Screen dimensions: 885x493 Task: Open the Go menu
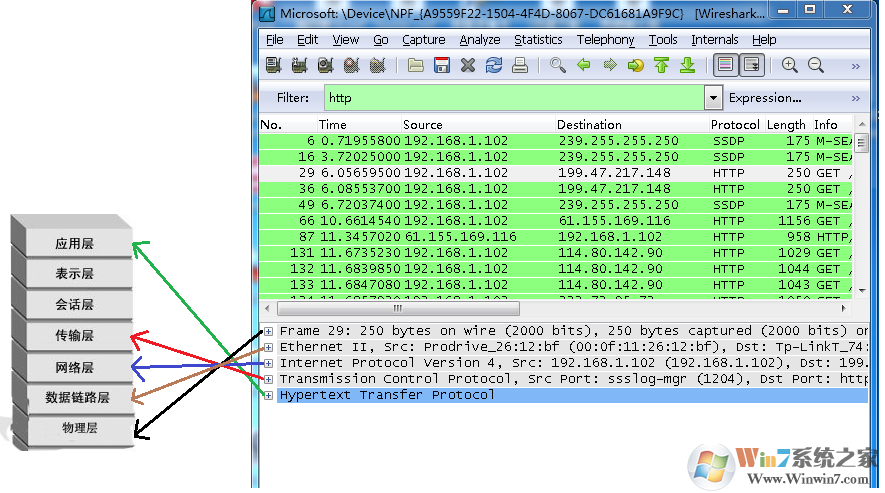click(x=381, y=40)
